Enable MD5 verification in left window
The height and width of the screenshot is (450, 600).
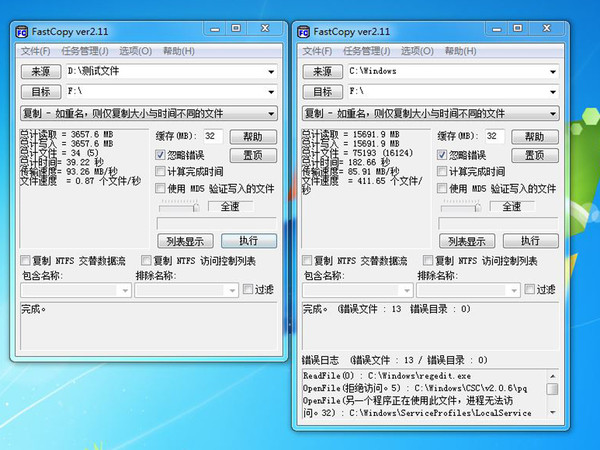160,188
